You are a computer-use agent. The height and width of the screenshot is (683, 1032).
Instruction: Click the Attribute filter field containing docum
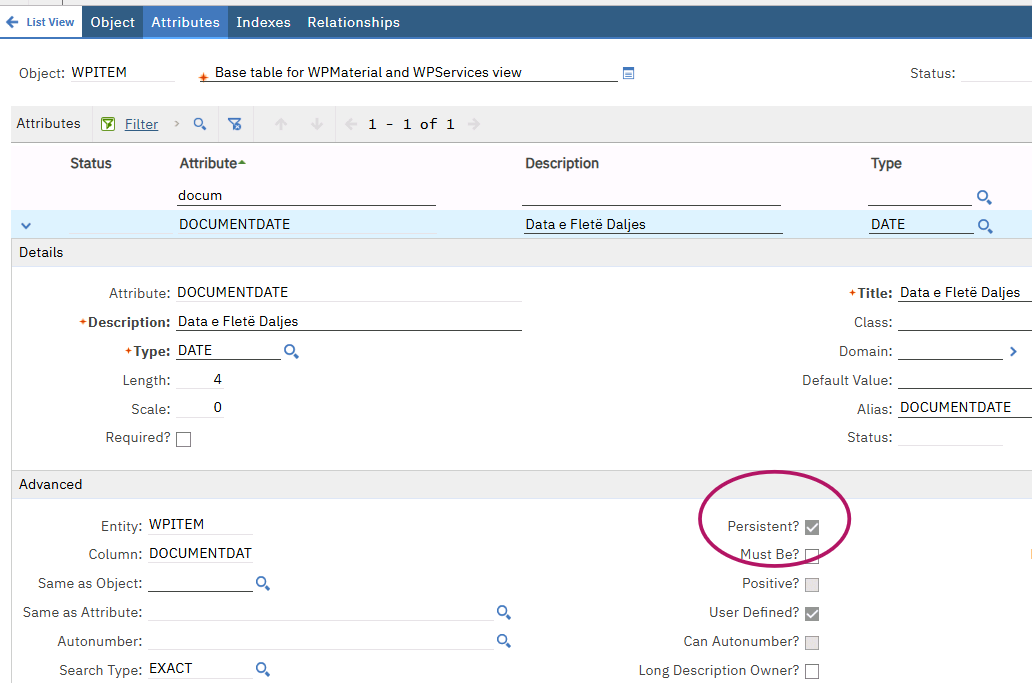[x=306, y=196]
